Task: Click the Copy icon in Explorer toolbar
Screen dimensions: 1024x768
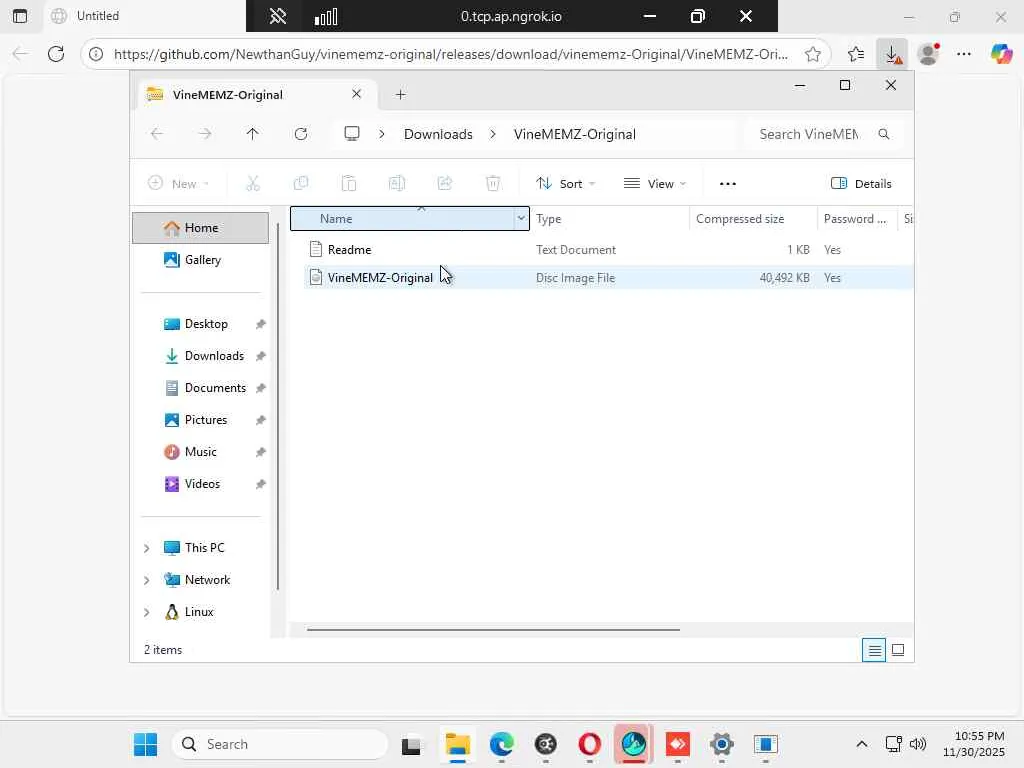Action: (x=301, y=184)
